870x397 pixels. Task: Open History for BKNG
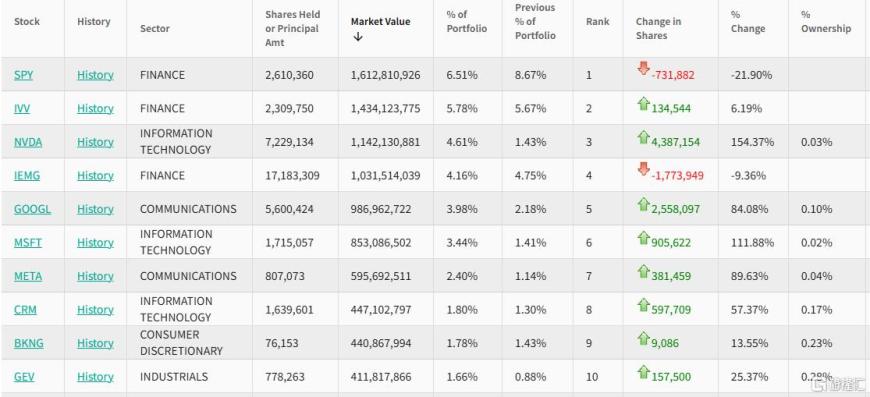click(95, 343)
